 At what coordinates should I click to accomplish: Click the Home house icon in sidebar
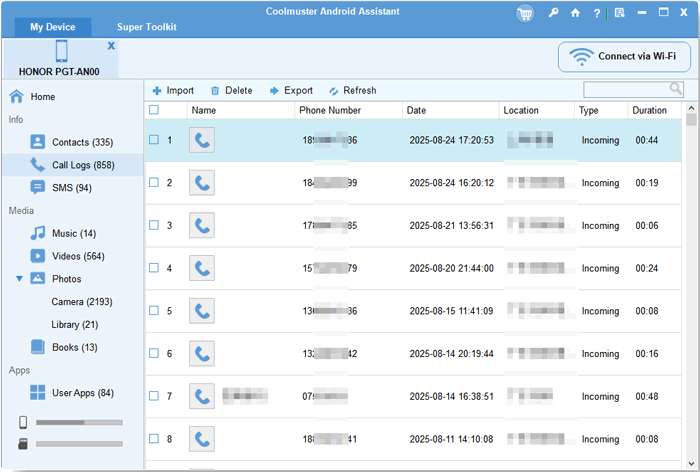pyautogui.click(x=17, y=96)
